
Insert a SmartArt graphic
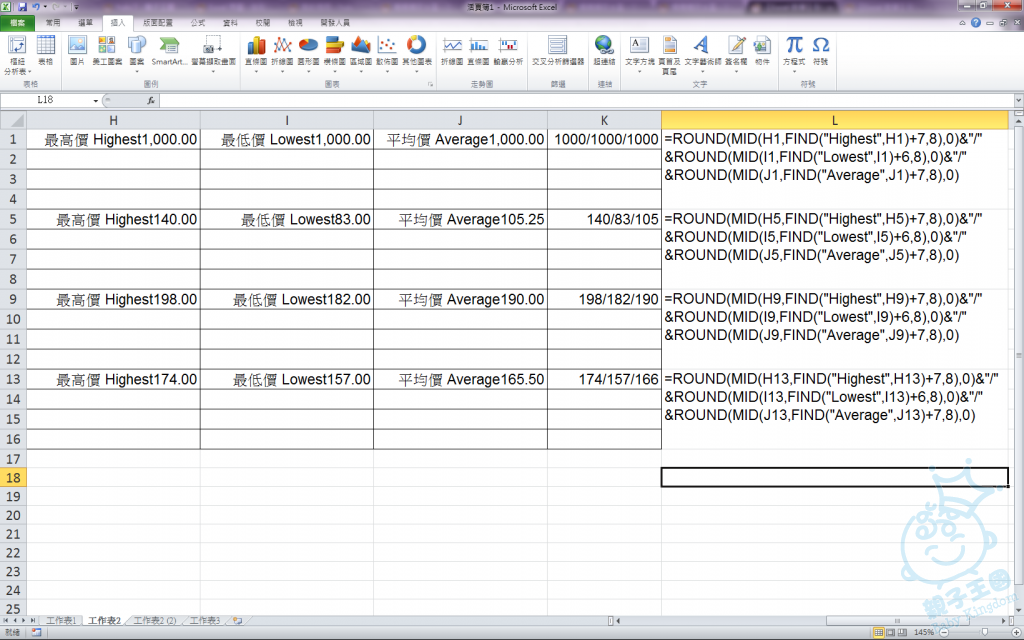click(169, 50)
